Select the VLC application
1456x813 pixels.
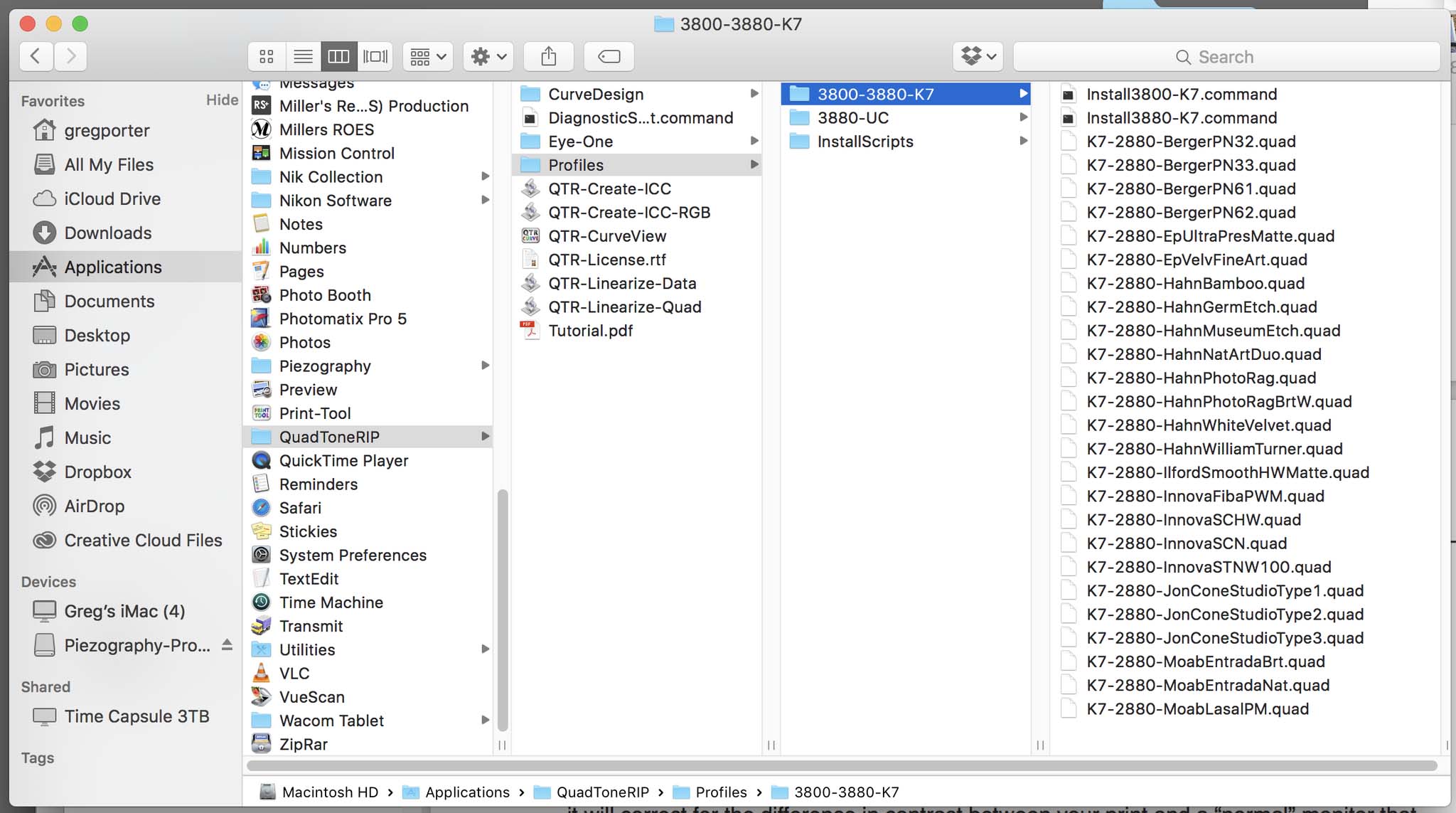pos(294,673)
